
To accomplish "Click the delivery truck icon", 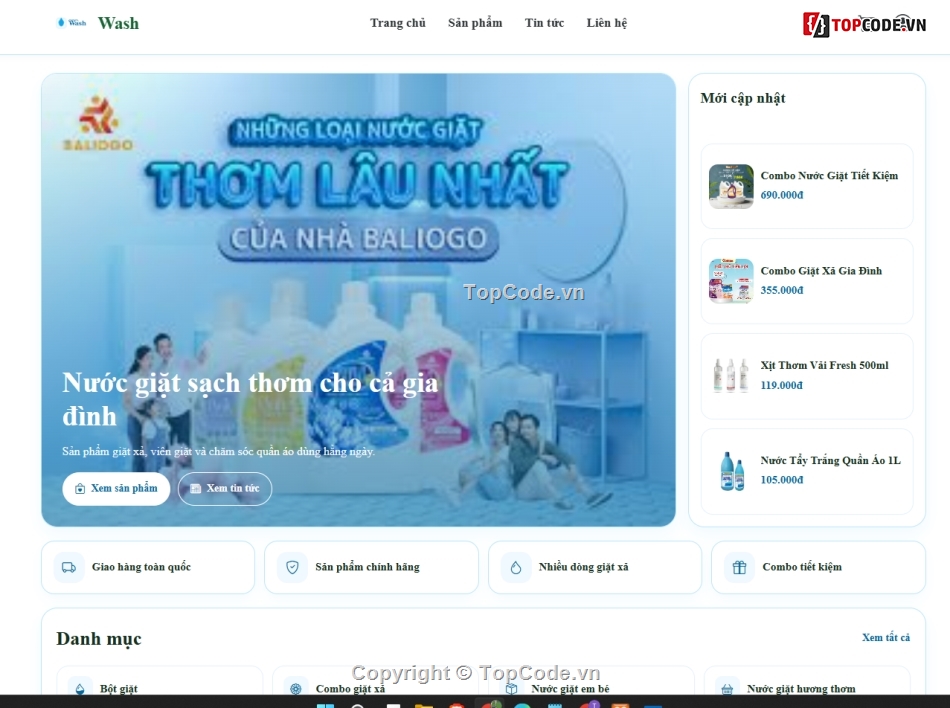I will coord(69,567).
